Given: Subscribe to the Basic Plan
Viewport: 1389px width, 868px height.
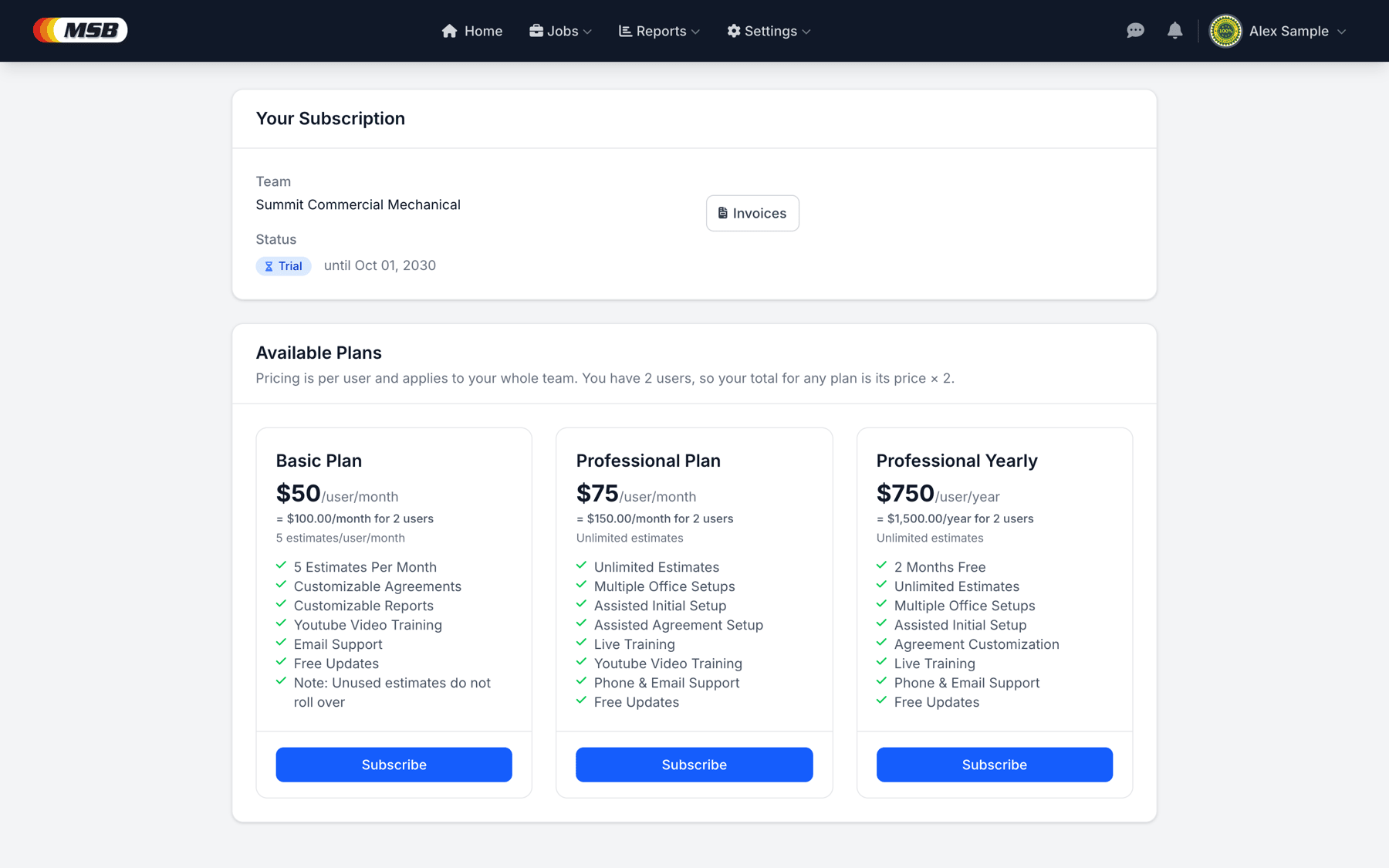Looking at the screenshot, I should [x=394, y=765].
